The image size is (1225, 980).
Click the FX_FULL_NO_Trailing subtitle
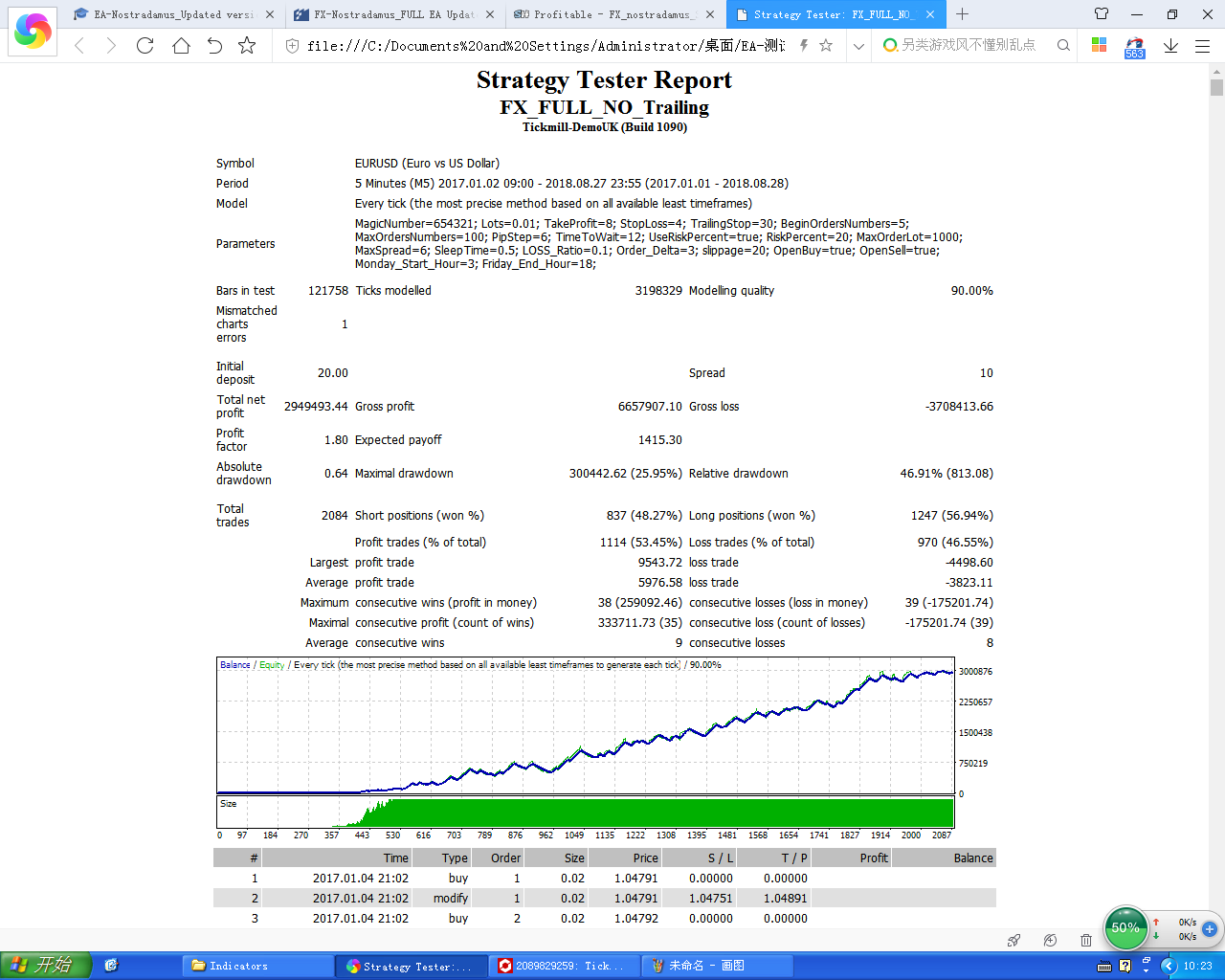(x=605, y=107)
